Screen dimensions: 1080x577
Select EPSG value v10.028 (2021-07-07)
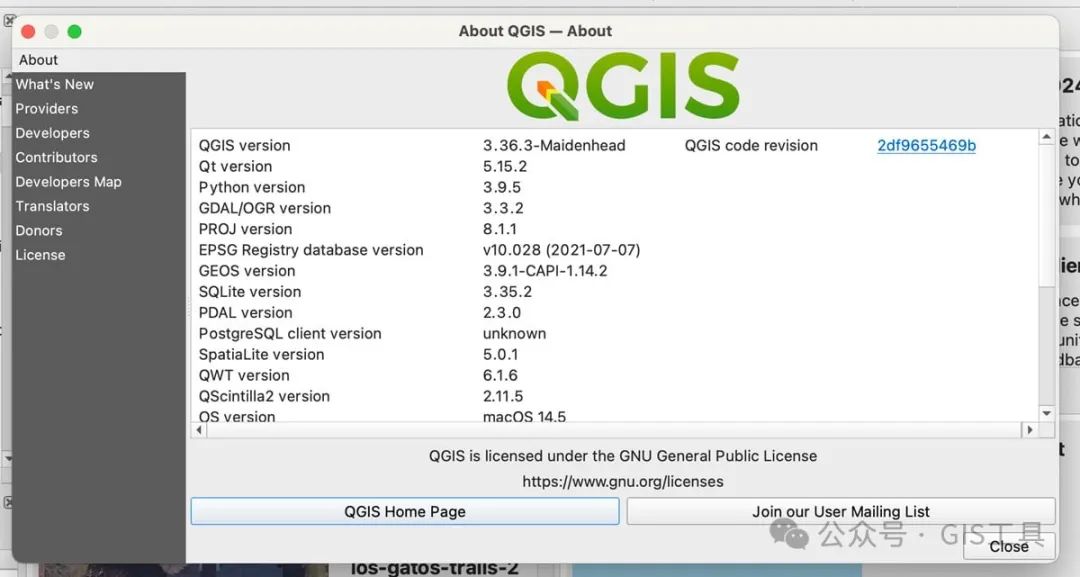pyautogui.click(x=561, y=250)
